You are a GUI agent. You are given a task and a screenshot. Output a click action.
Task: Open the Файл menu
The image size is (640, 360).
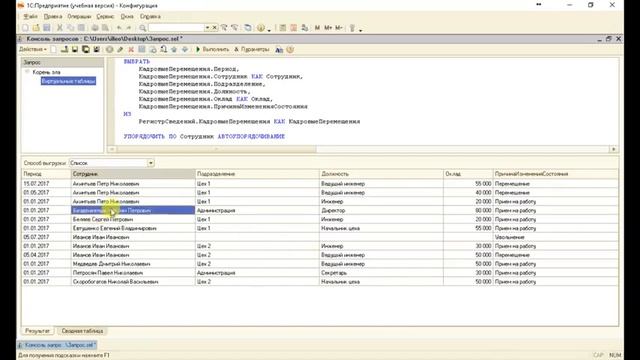click(30, 17)
